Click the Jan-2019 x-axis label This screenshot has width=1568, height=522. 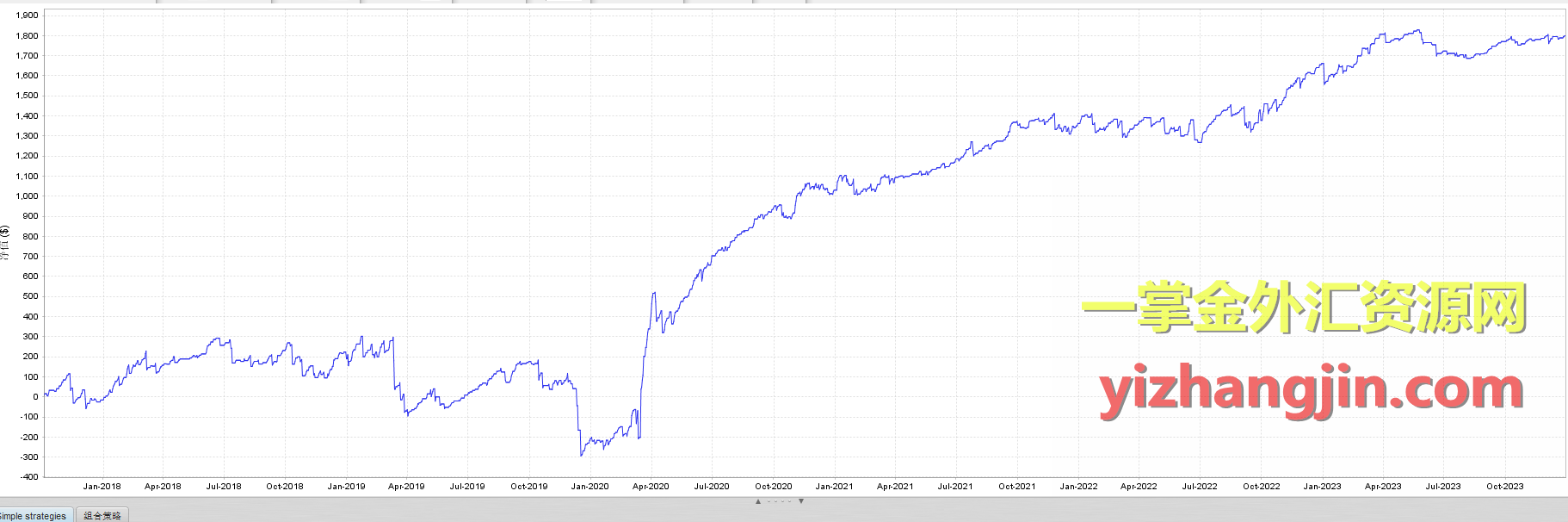346,487
